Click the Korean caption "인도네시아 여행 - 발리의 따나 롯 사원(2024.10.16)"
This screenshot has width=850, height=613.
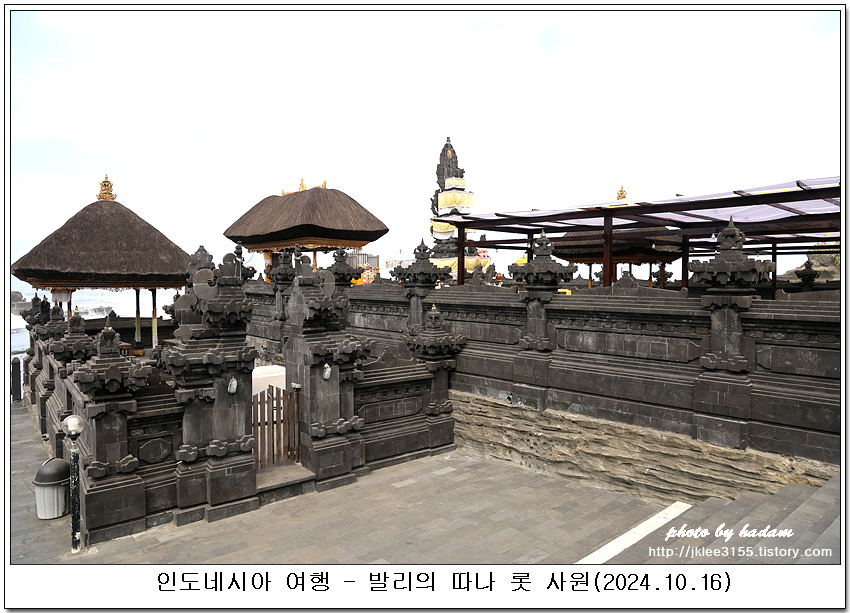[444, 582]
